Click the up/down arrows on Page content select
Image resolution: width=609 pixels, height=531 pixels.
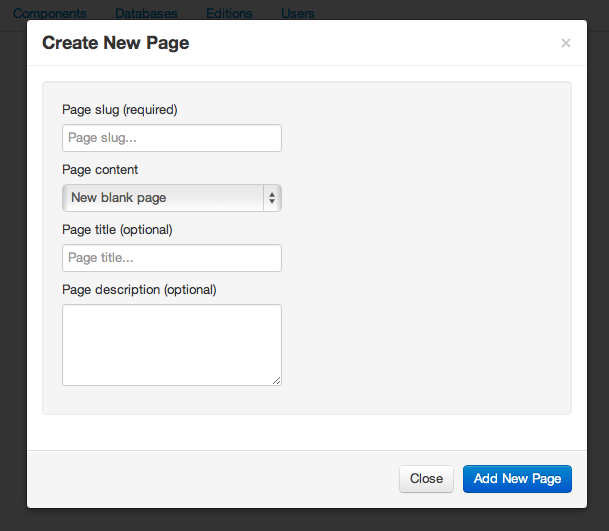pos(272,198)
